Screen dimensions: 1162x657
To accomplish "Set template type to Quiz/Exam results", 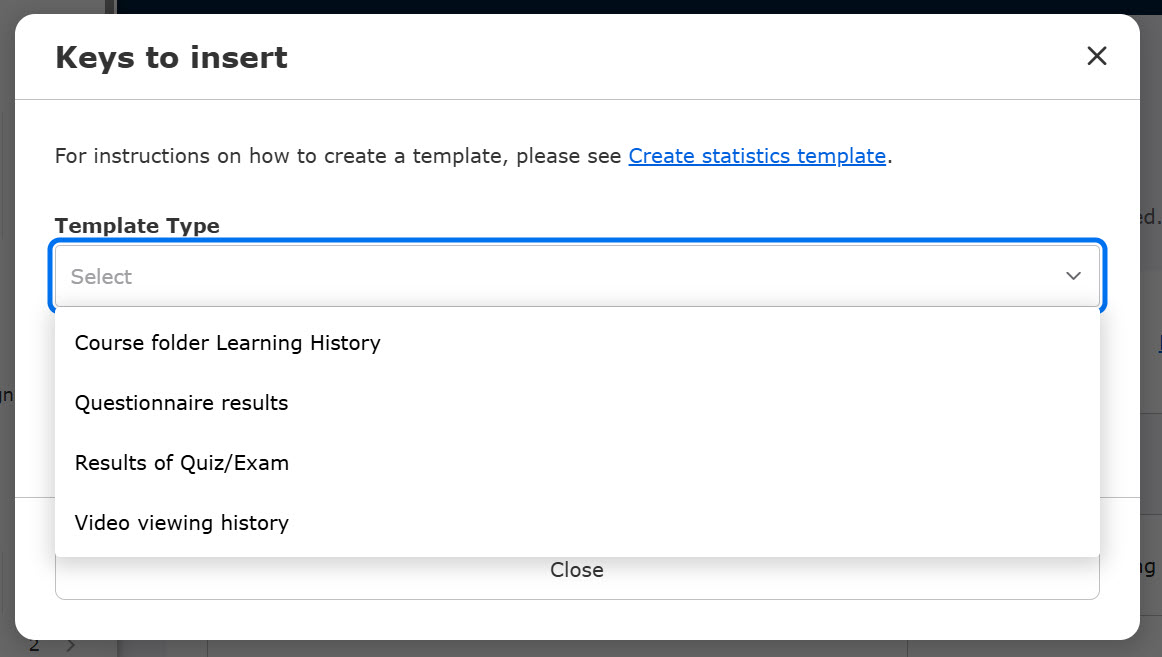I will (x=182, y=463).
